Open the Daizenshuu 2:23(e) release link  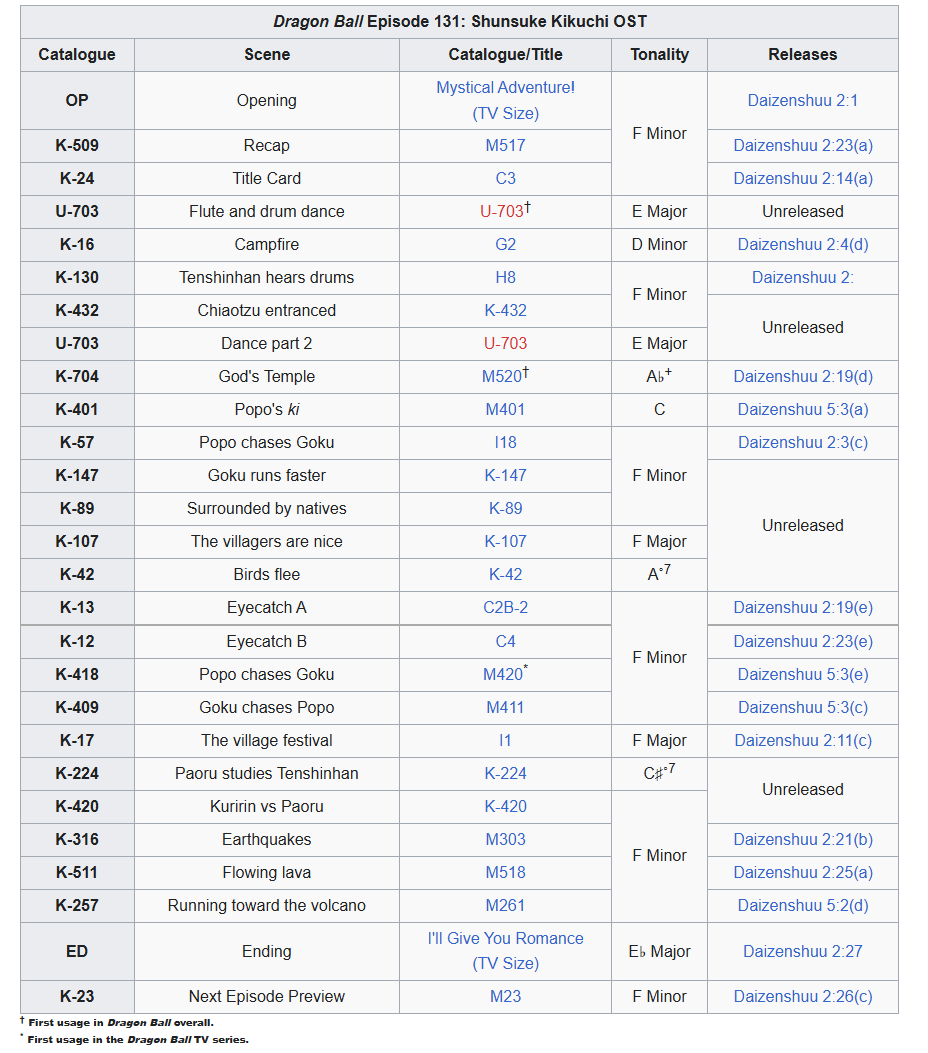click(x=802, y=641)
